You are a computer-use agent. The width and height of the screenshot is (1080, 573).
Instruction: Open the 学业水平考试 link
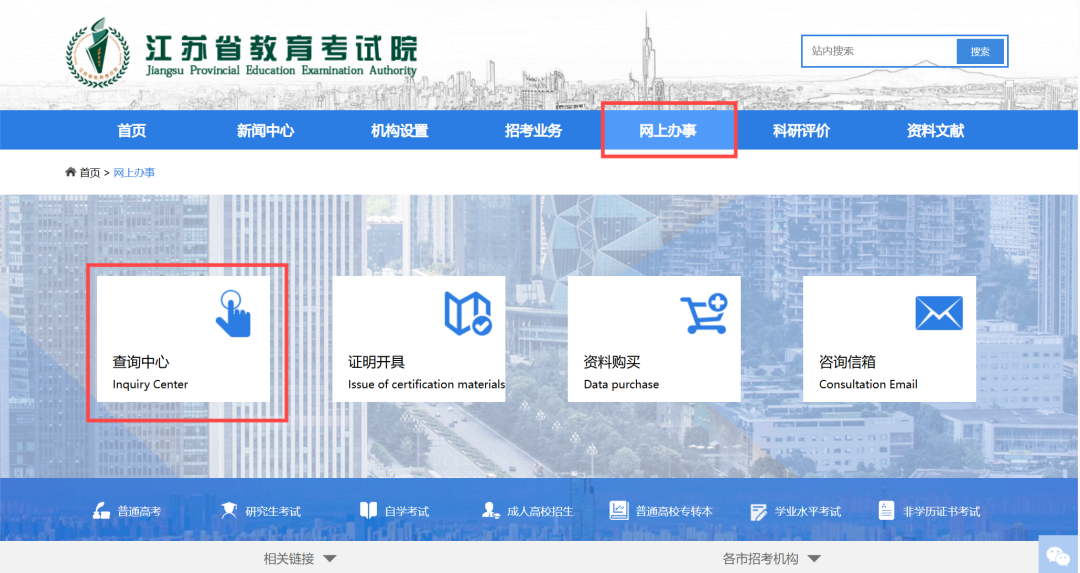click(807, 511)
